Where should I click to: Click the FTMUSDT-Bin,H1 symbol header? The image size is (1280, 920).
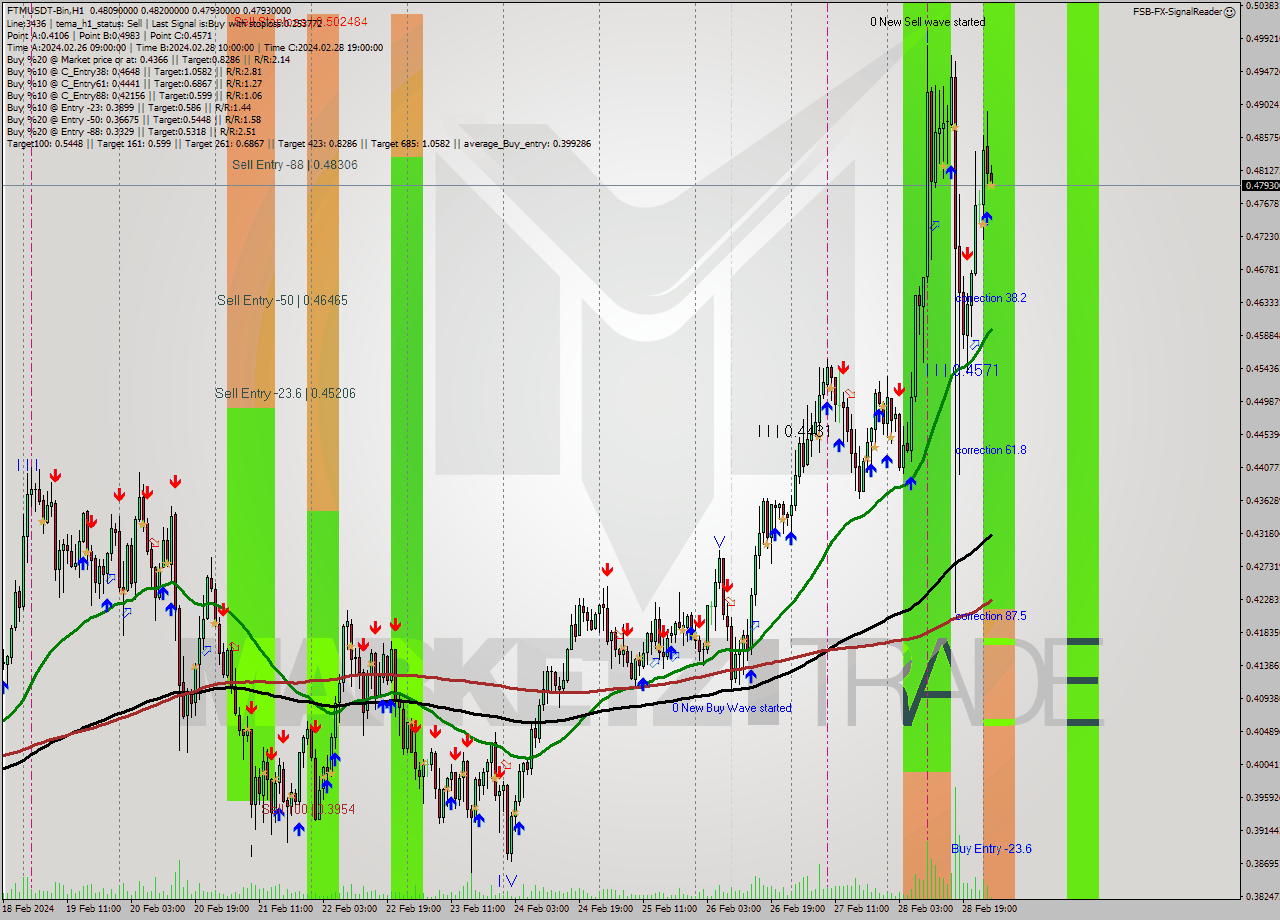(45, 10)
